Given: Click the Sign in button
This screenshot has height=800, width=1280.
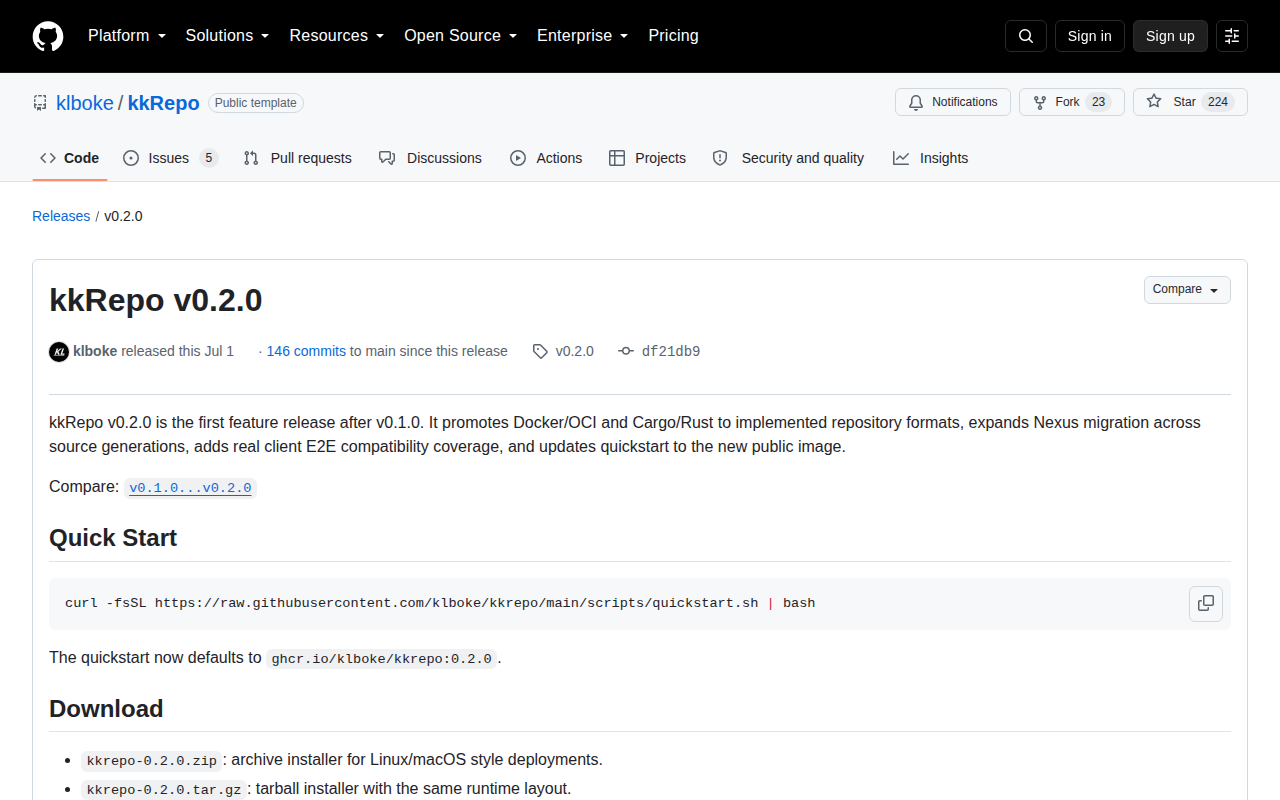Looking at the screenshot, I should tap(1089, 36).
